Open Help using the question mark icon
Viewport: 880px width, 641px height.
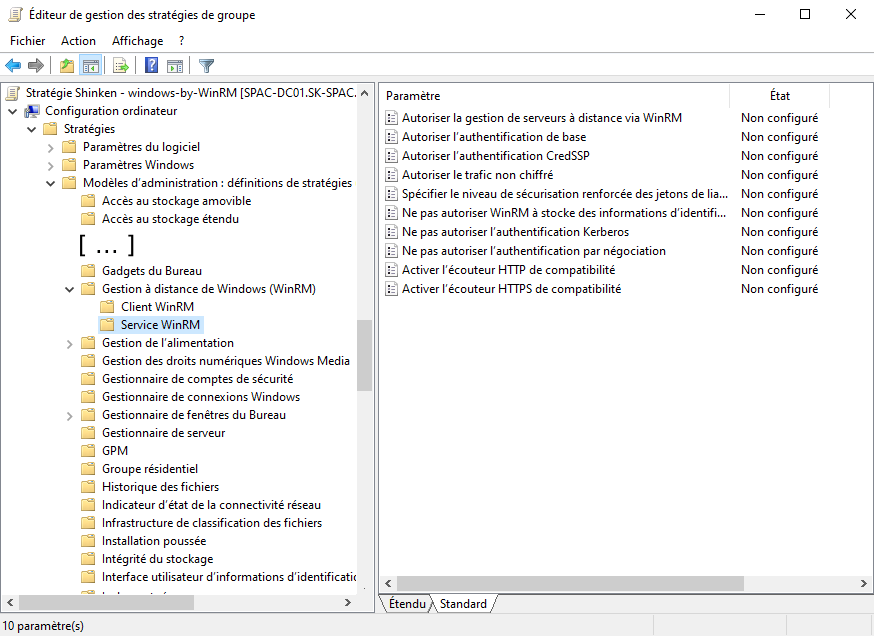(x=152, y=66)
